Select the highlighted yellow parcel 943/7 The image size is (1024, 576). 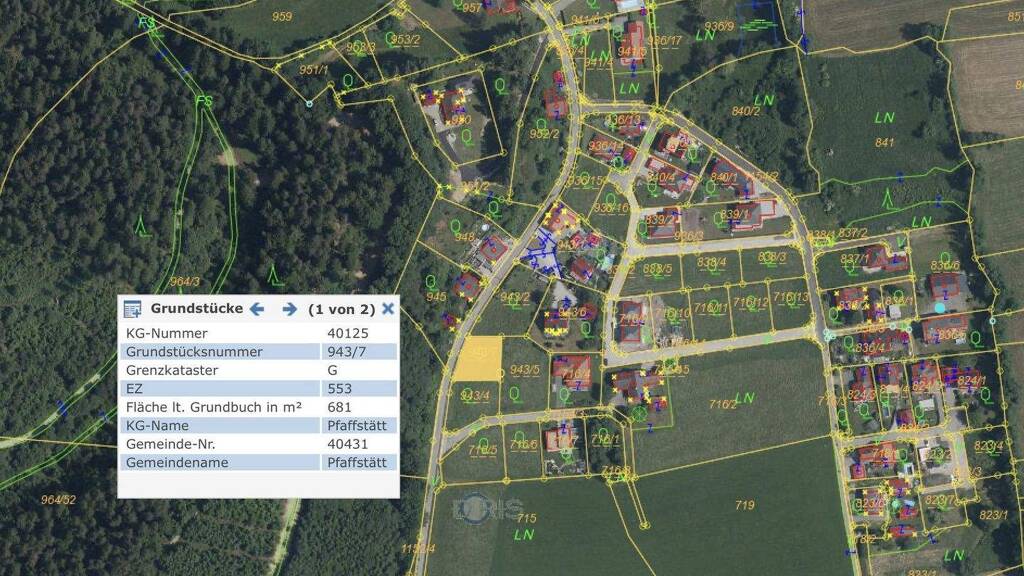coord(477,356)
